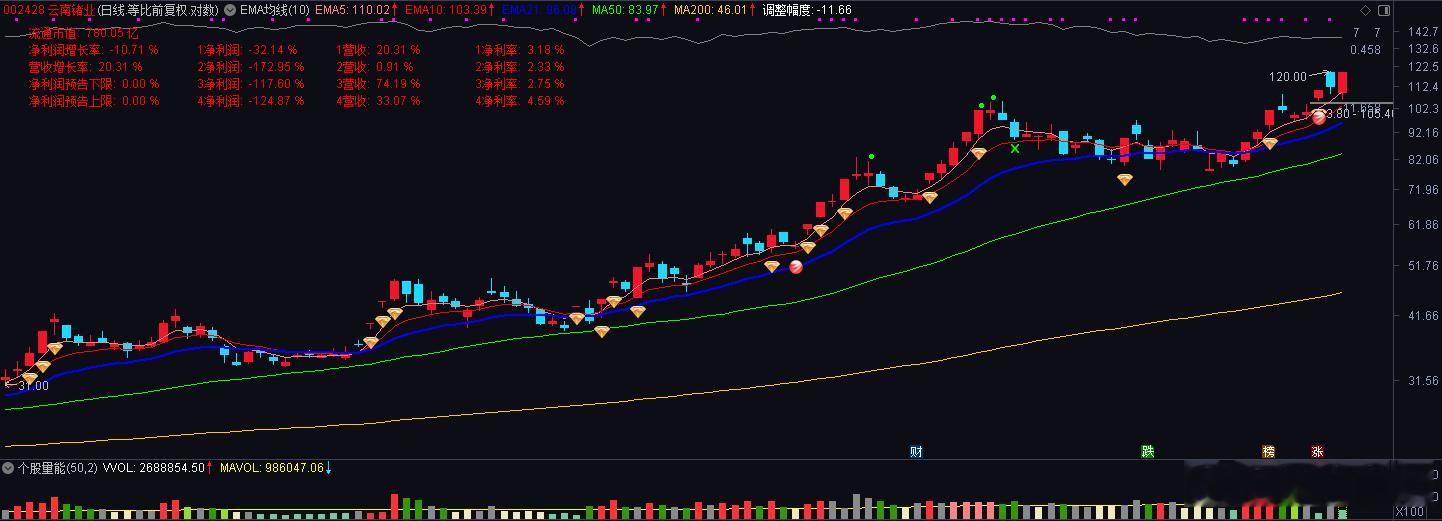Click the EMA5: 110.02 value
This screenshot has height=521, width=1442.
click(355, 10)
